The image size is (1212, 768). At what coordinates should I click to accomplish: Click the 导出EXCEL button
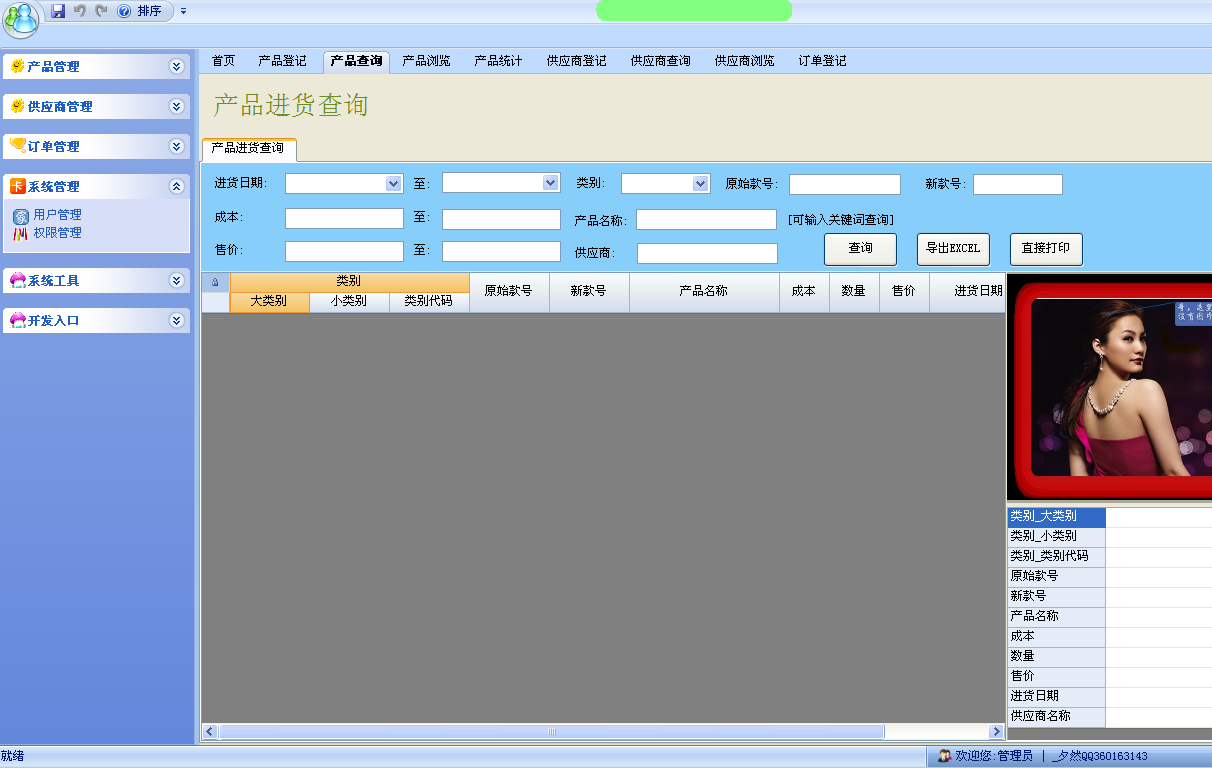click(x=953, y=249)
